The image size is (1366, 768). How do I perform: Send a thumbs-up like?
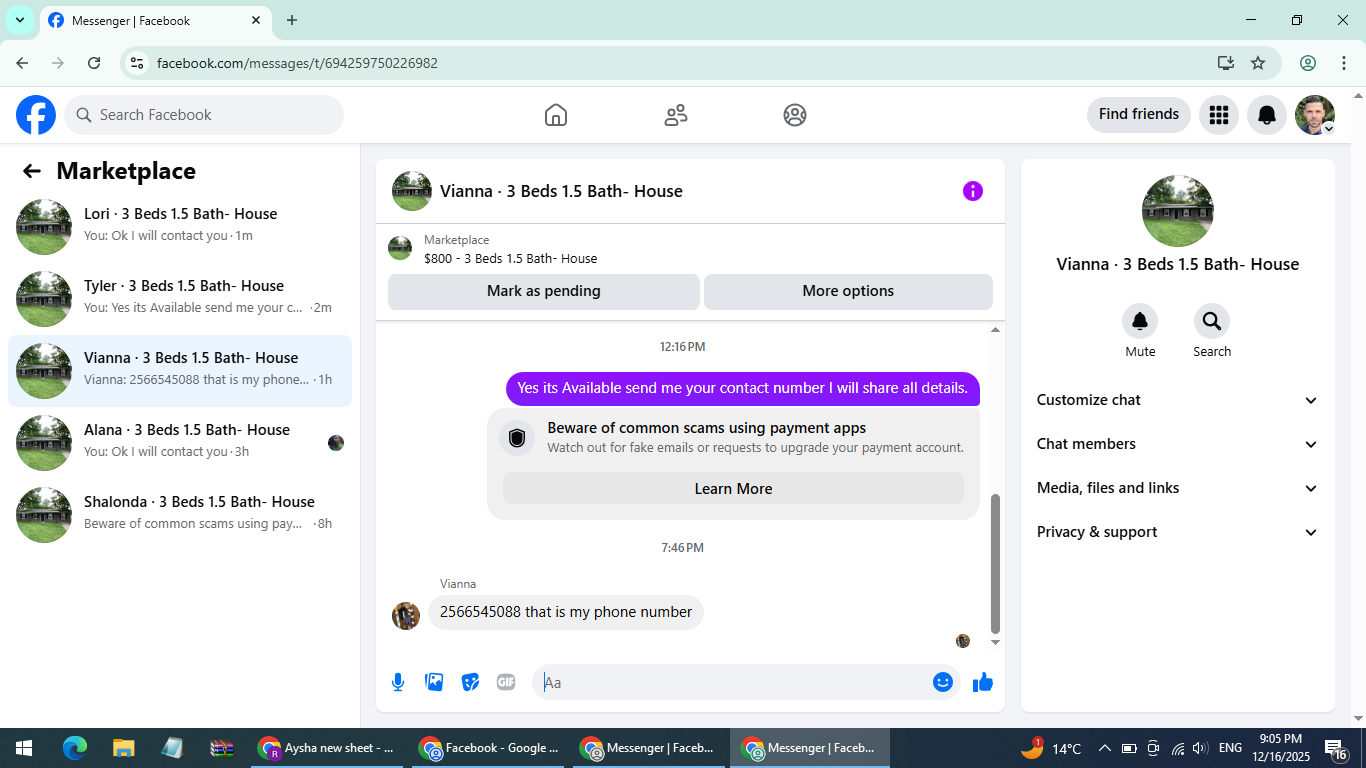[x=983, y=682]
